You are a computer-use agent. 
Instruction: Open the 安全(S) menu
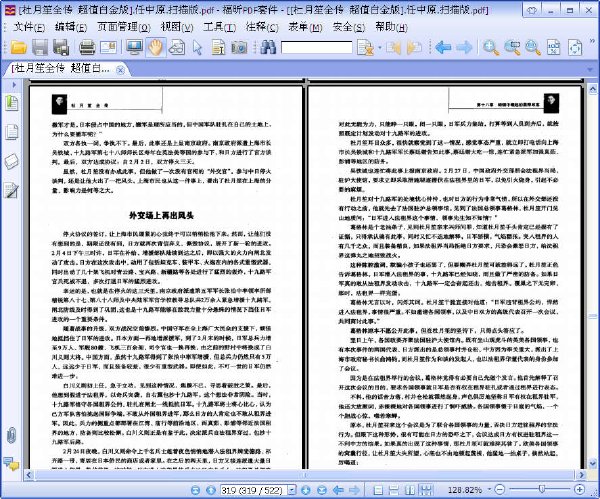tap(349, 27)
